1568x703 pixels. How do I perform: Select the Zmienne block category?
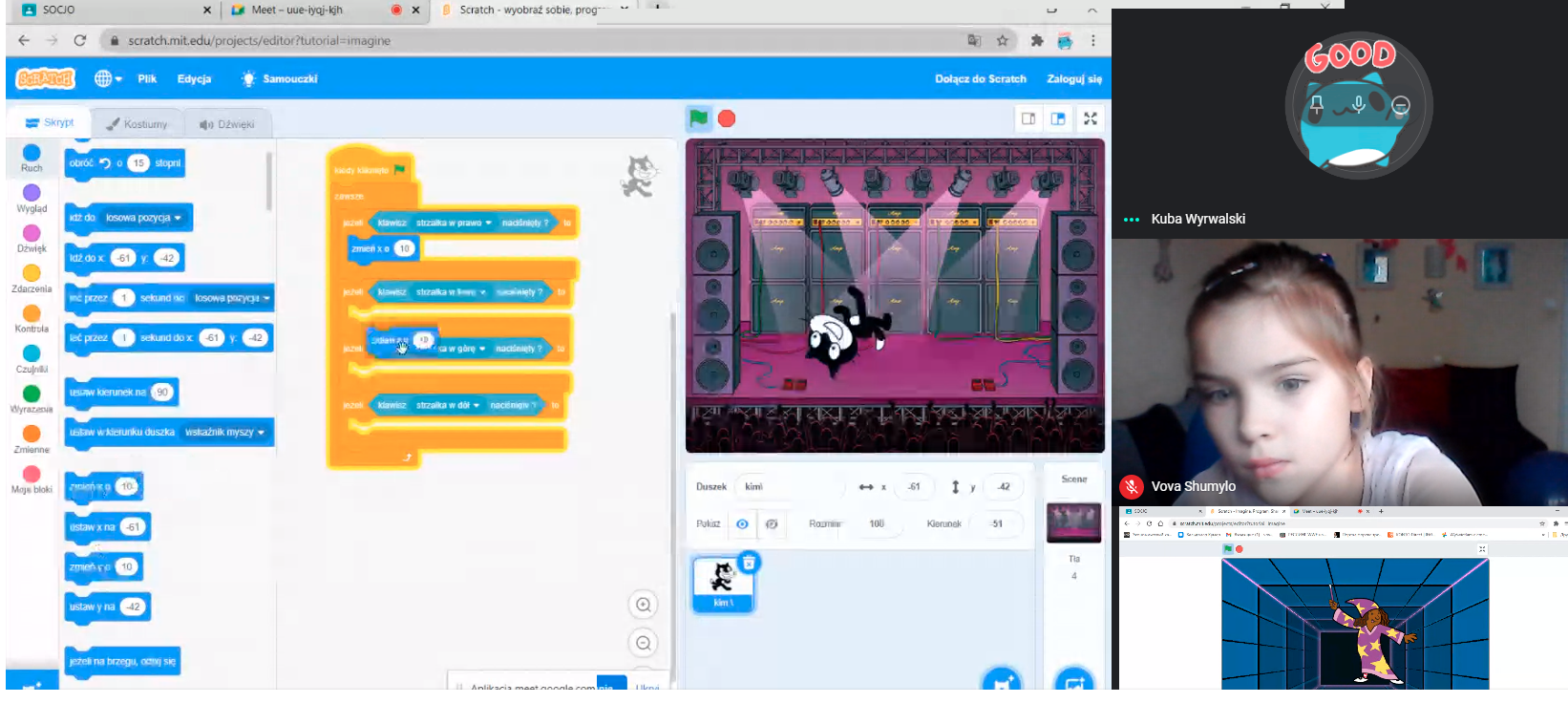(x=32, y=439)
